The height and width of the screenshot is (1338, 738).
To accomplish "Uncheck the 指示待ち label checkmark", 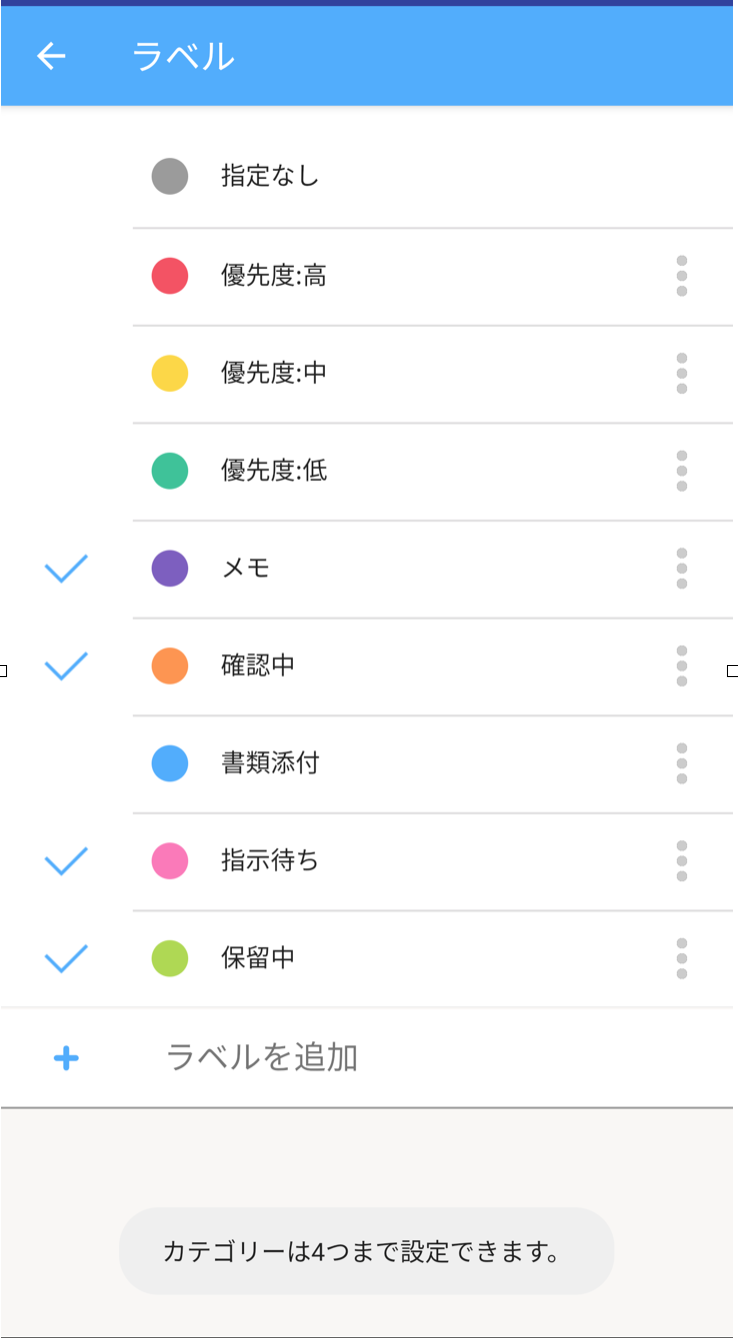I will point(66,861).
